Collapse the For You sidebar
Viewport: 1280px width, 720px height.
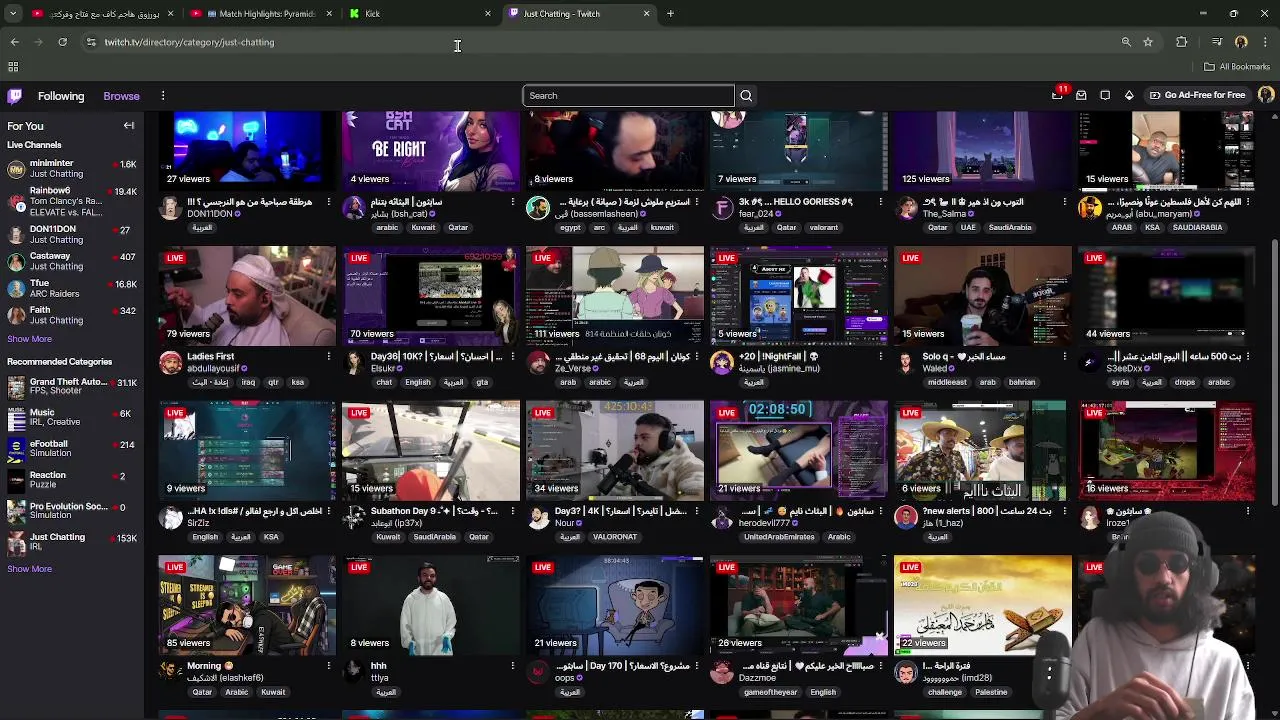[129, 126]
